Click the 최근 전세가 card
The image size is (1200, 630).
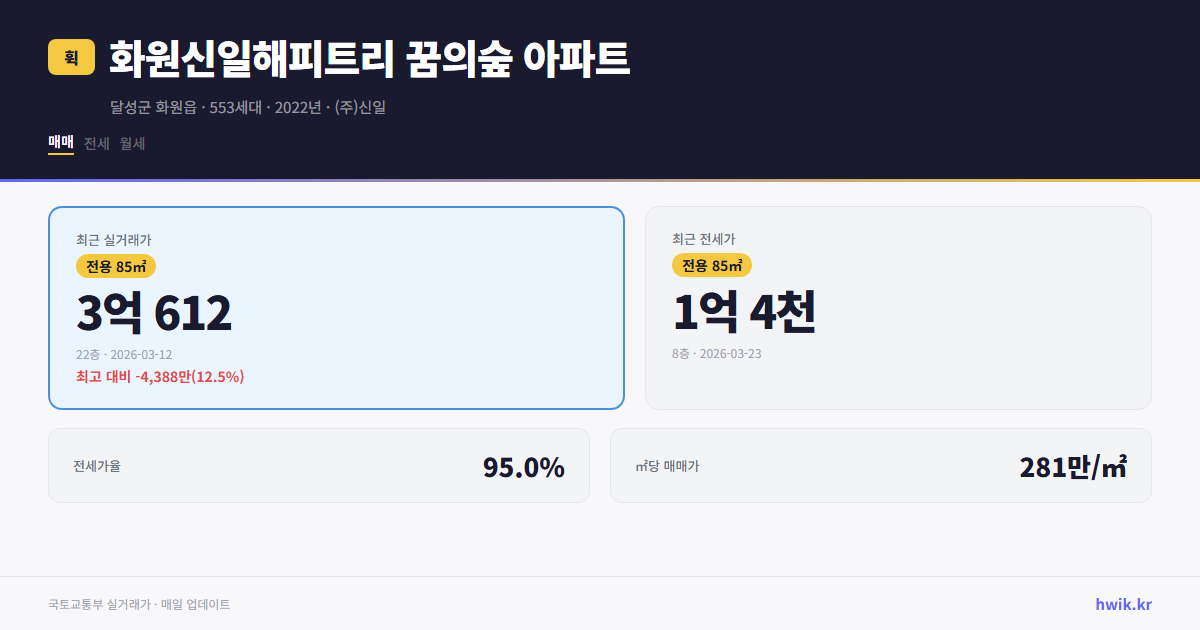pyautogui.click(x=898, y=307)
